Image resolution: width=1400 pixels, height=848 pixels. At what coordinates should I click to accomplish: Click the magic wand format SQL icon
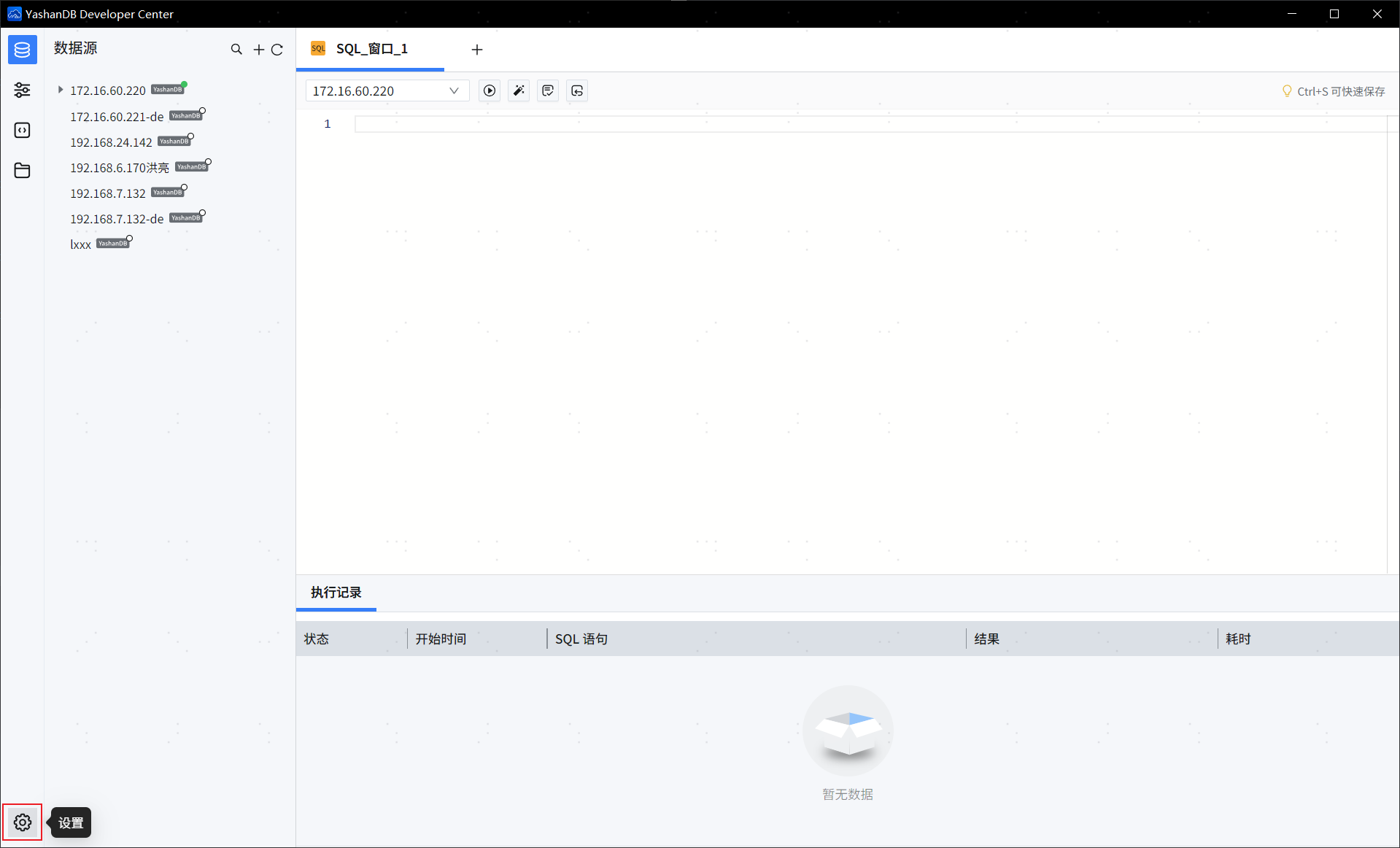(519, 90)
